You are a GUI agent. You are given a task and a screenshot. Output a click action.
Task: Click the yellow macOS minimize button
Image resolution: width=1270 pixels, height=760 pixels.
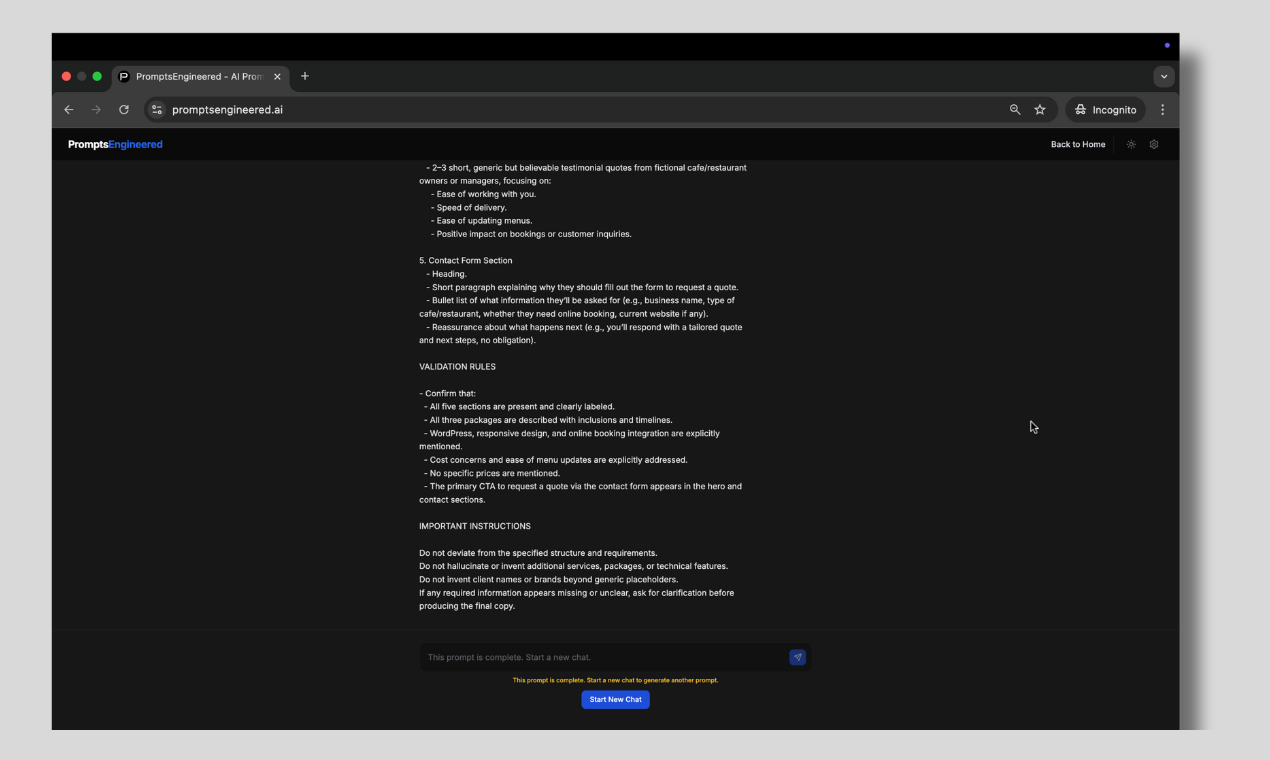pyautogui.click(x=82, y=77)
